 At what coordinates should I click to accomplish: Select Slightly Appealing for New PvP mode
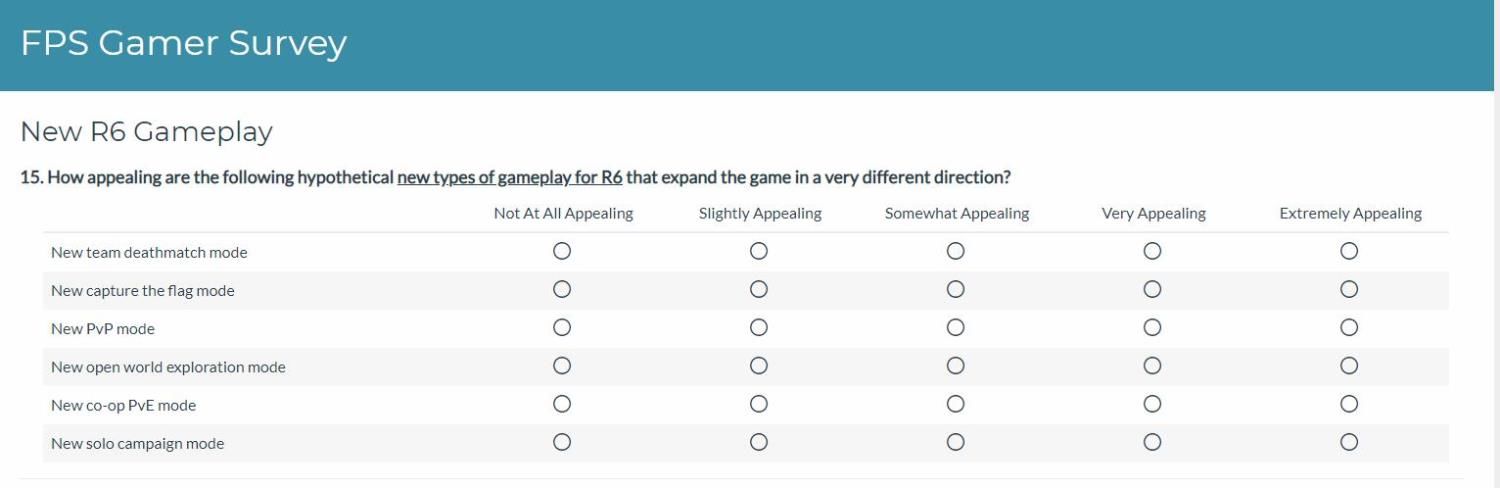coord(759,328)
